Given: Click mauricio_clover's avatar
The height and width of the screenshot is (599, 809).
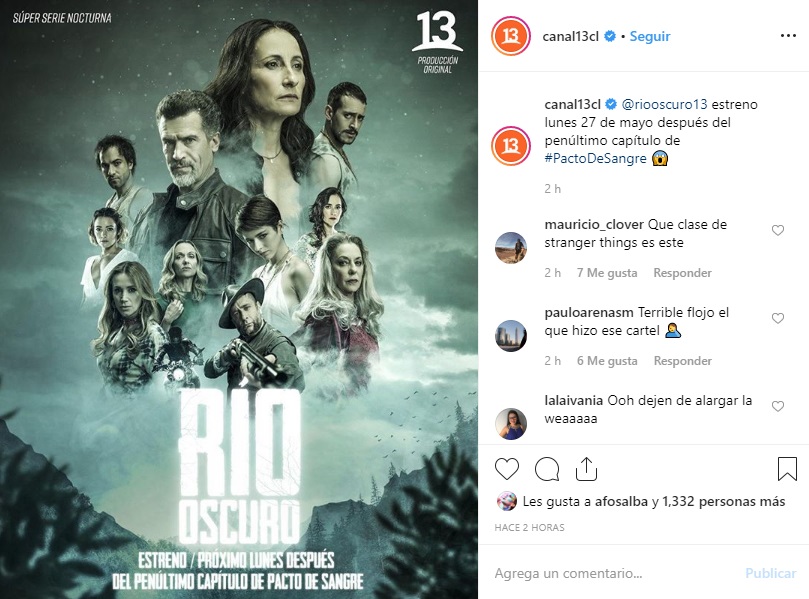Looking at the screenshot, I should click(511, 248).
